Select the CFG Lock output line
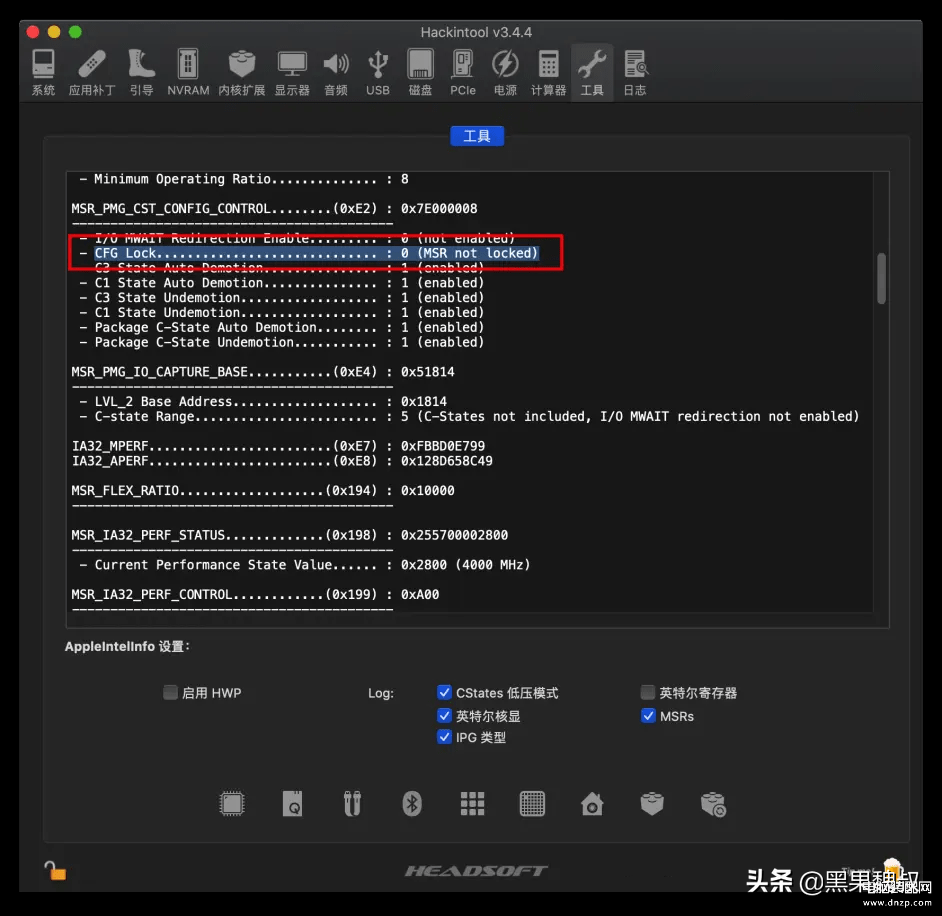Image resolution: width=942 pixels, height=916 pixels. coord(309,253)
